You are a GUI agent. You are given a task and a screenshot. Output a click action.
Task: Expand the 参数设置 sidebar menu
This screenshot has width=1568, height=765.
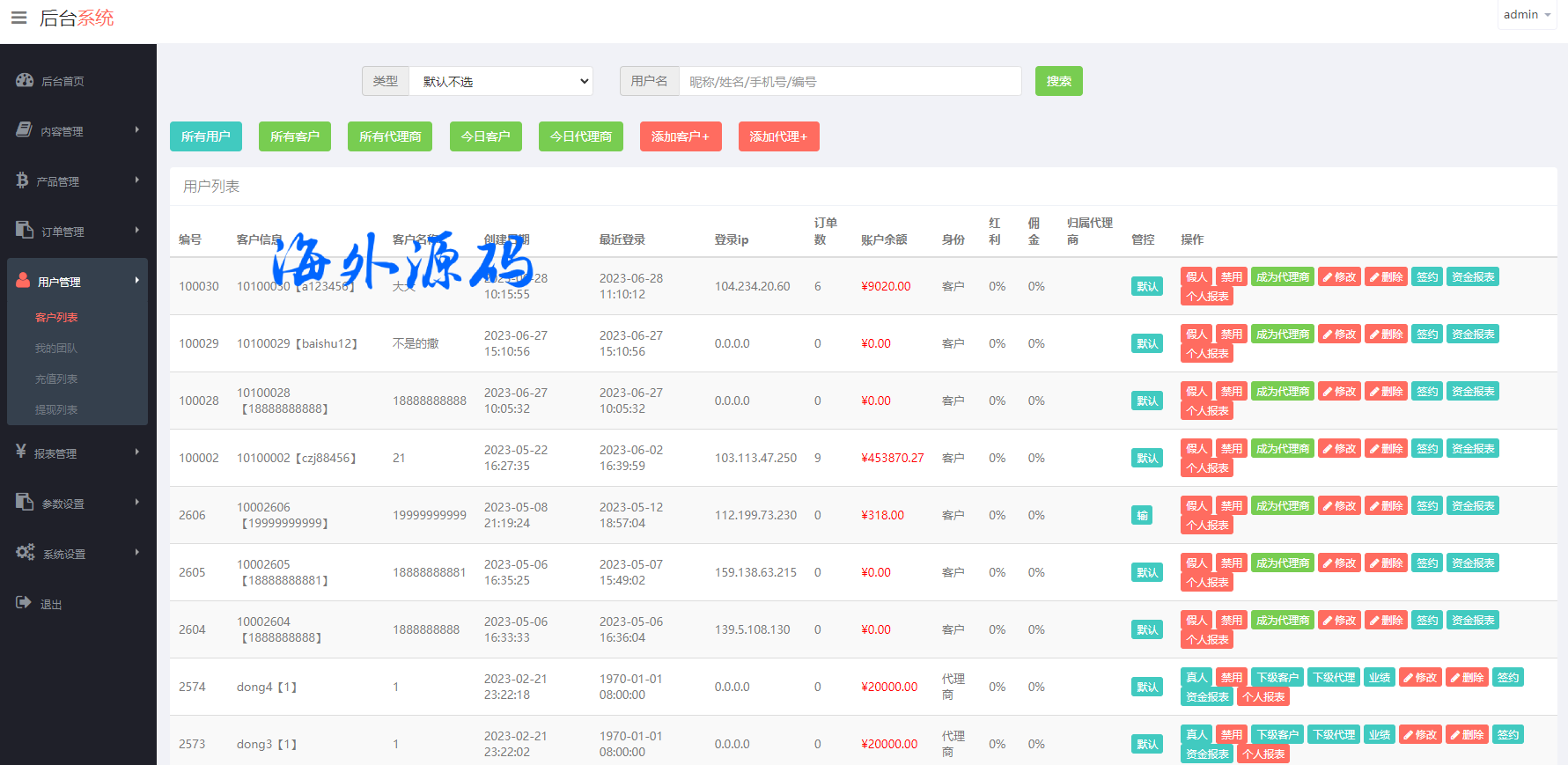pos(77,504)
